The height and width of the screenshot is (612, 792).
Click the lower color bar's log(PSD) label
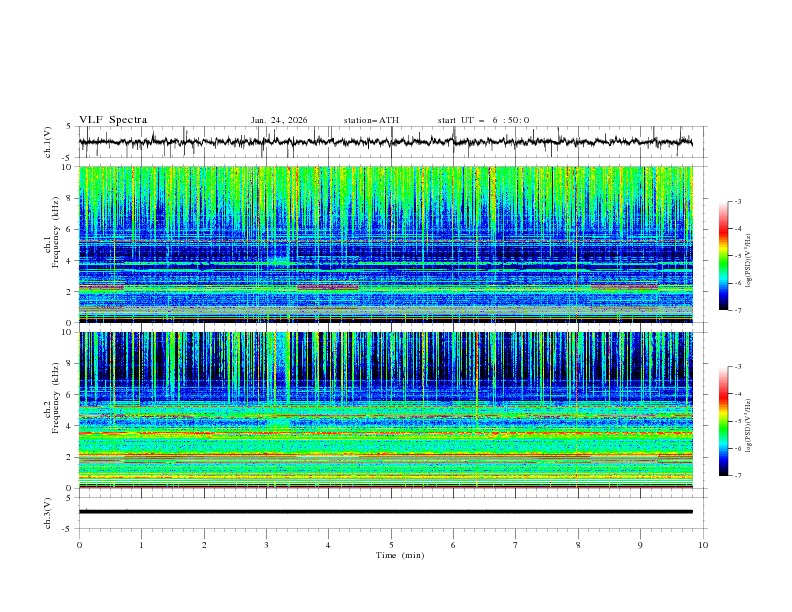coord(748,425)
